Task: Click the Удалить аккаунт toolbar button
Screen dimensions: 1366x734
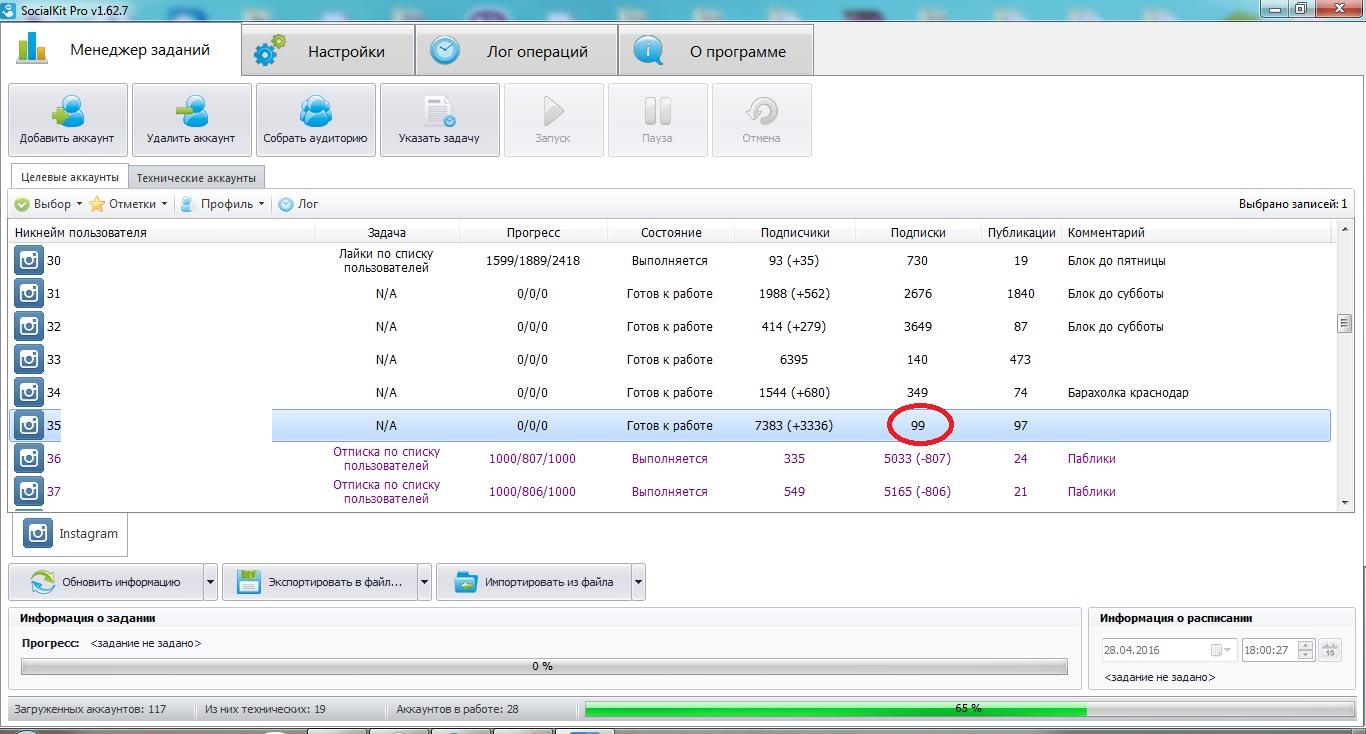Action: pyautogui.click(x=191, y=120)
